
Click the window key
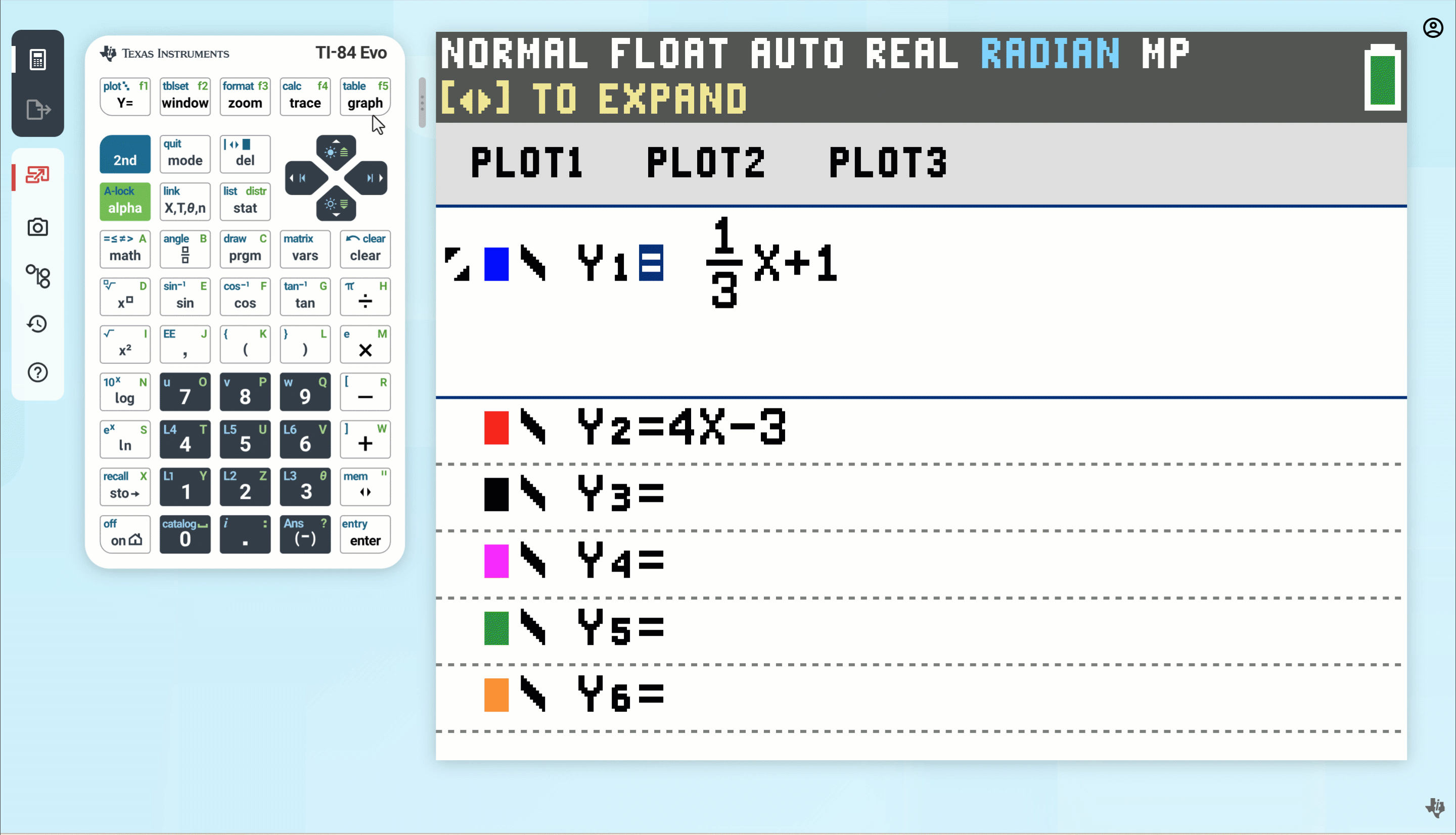185,97
